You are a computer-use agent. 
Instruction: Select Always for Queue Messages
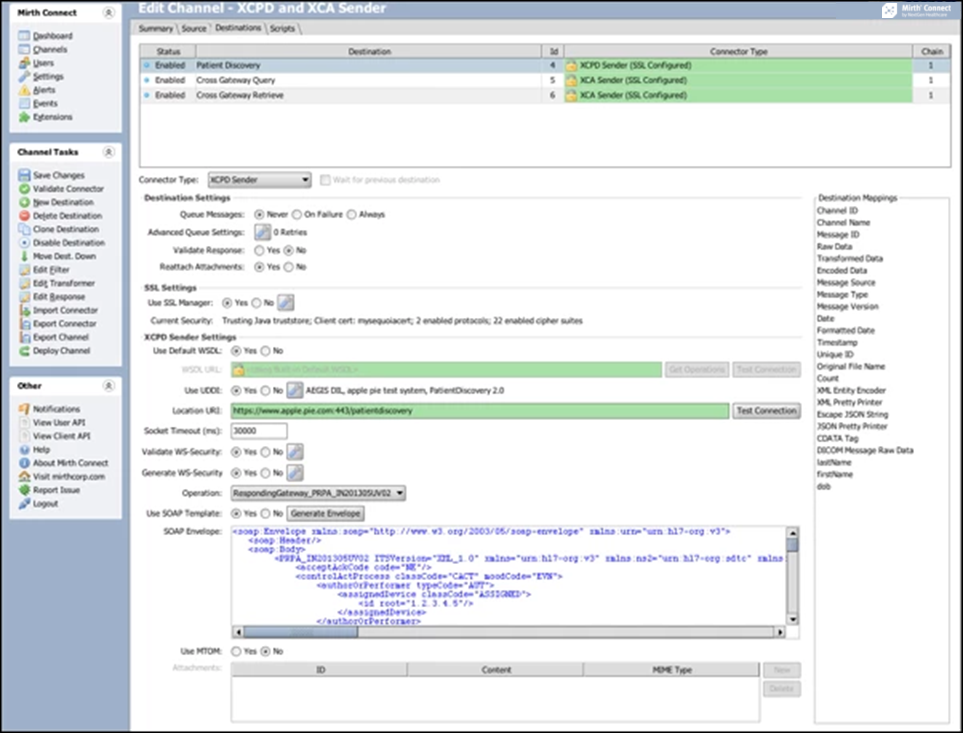click(x=351, y=214)
